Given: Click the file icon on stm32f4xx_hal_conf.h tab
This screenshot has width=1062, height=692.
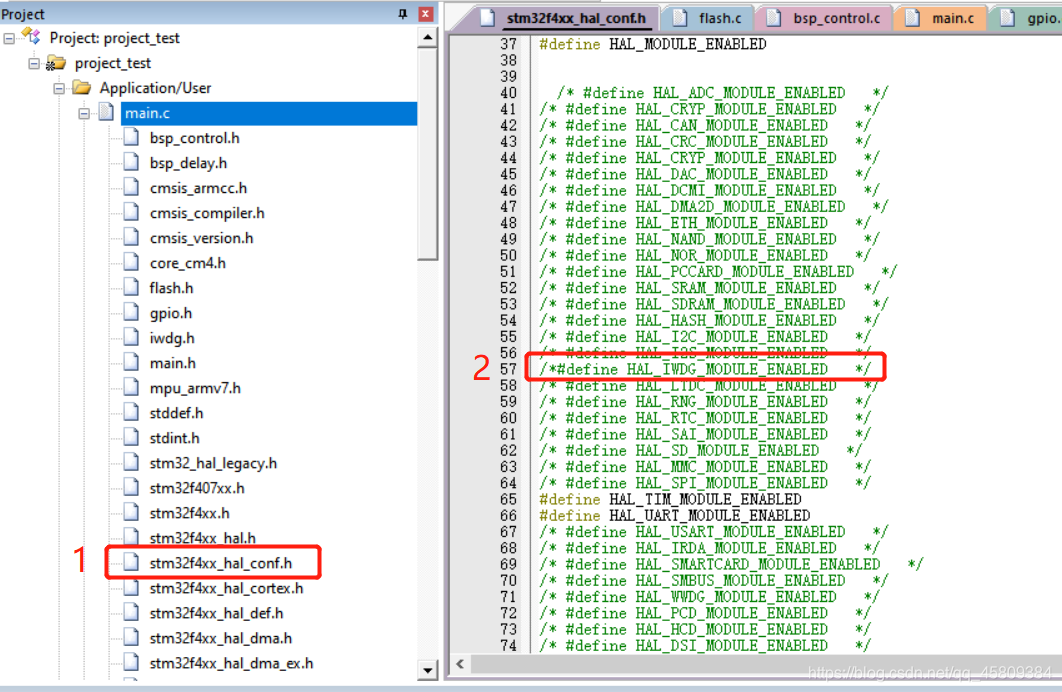Looking at the screenshot, I should coord(487,17).
